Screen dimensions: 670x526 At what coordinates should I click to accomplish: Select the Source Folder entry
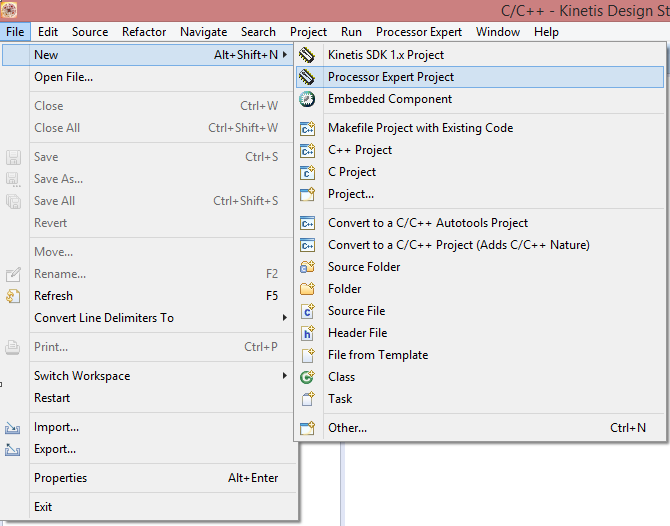[480, 267]
